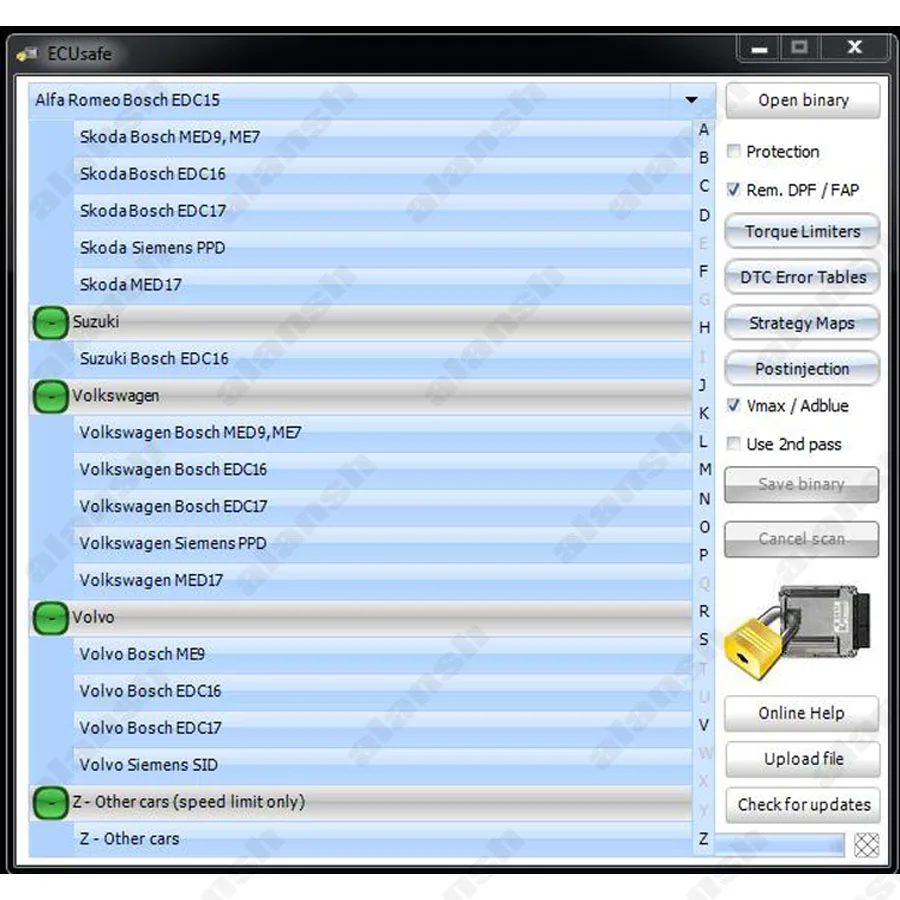Select Suzuki Bosch EDC16
900x900 pixels.
point(382,359)
